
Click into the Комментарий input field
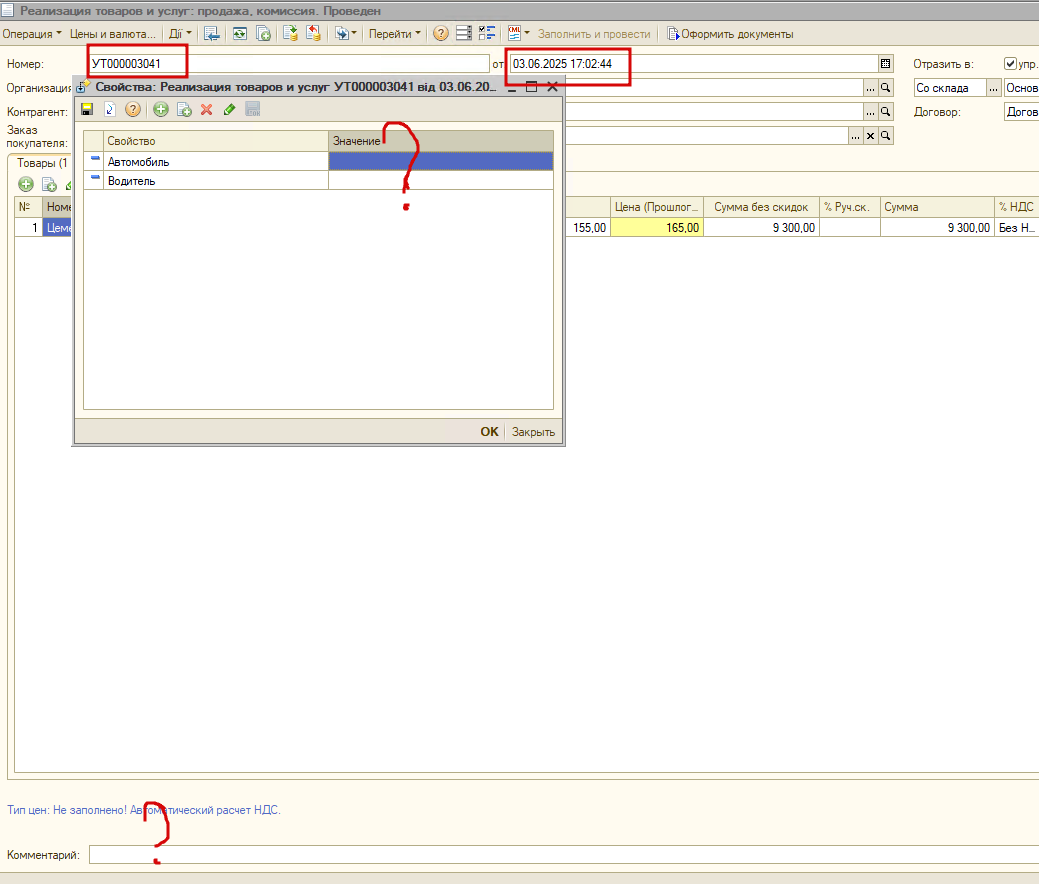pos(564,855)
